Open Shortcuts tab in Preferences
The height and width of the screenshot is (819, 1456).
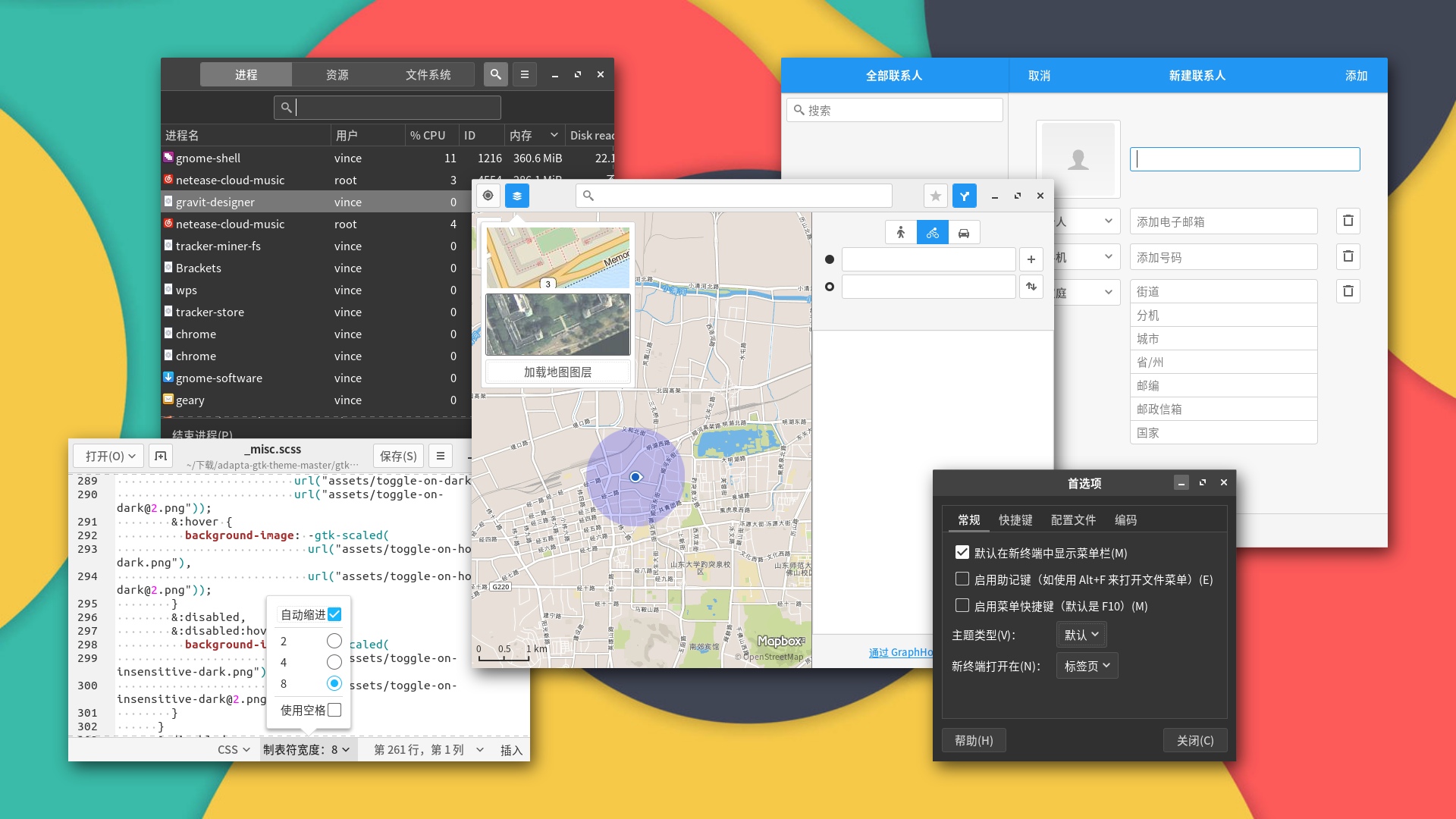click(x=1015, y=519)
